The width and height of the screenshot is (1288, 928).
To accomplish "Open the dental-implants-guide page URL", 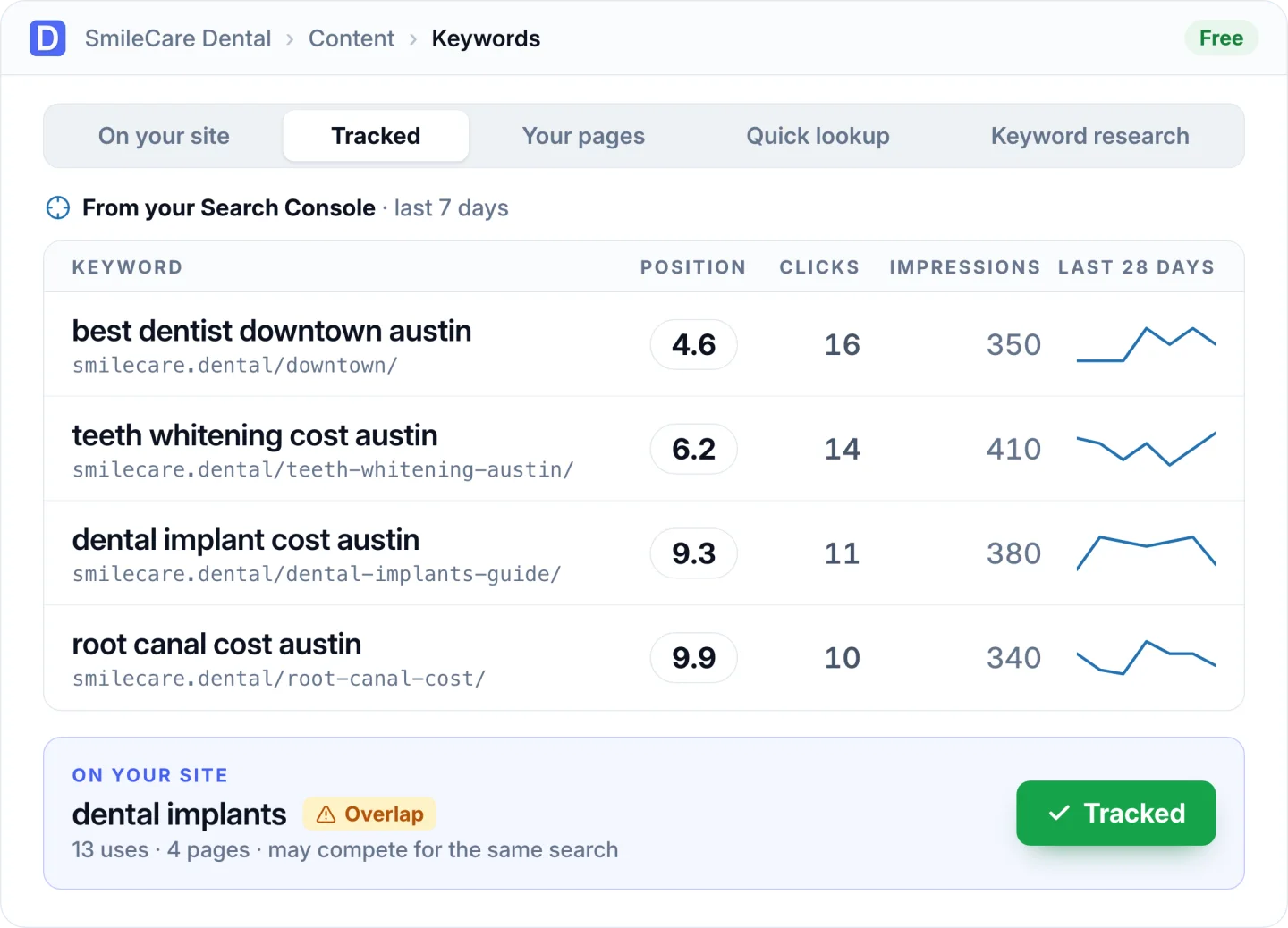I will (x=317, y=575).
